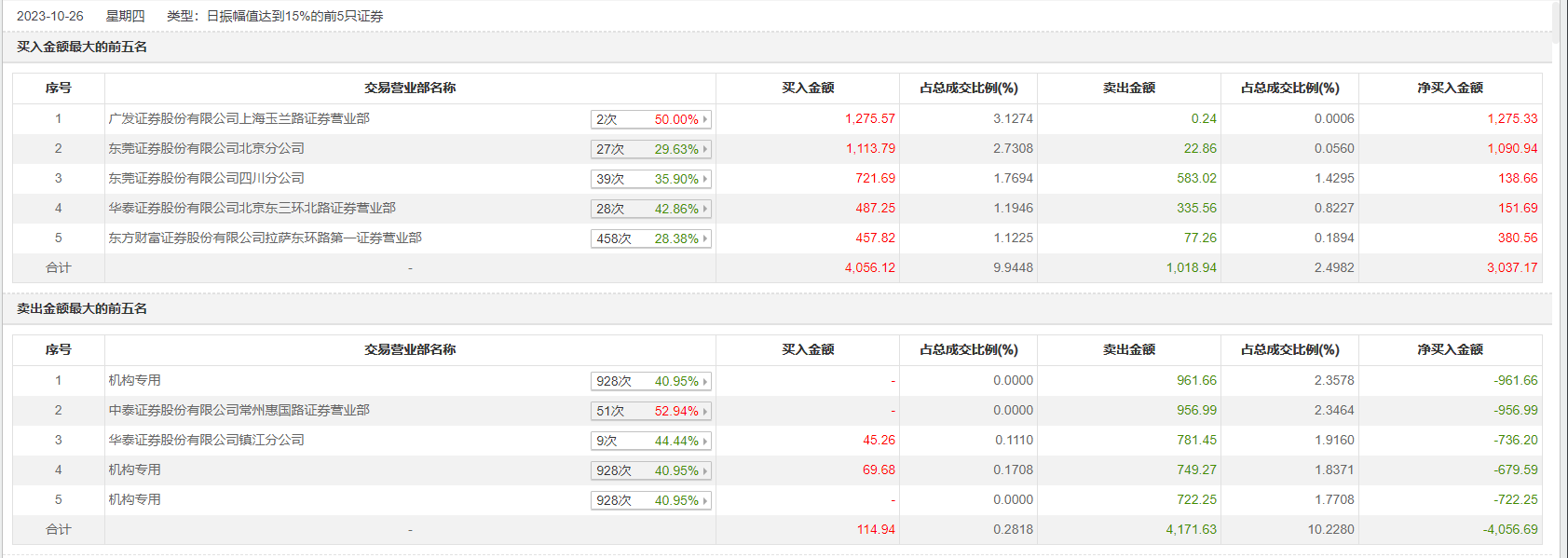The image size is (1568, 558).
Task: Open 东莞证券北京分公司 link
Action: [206, 148]
